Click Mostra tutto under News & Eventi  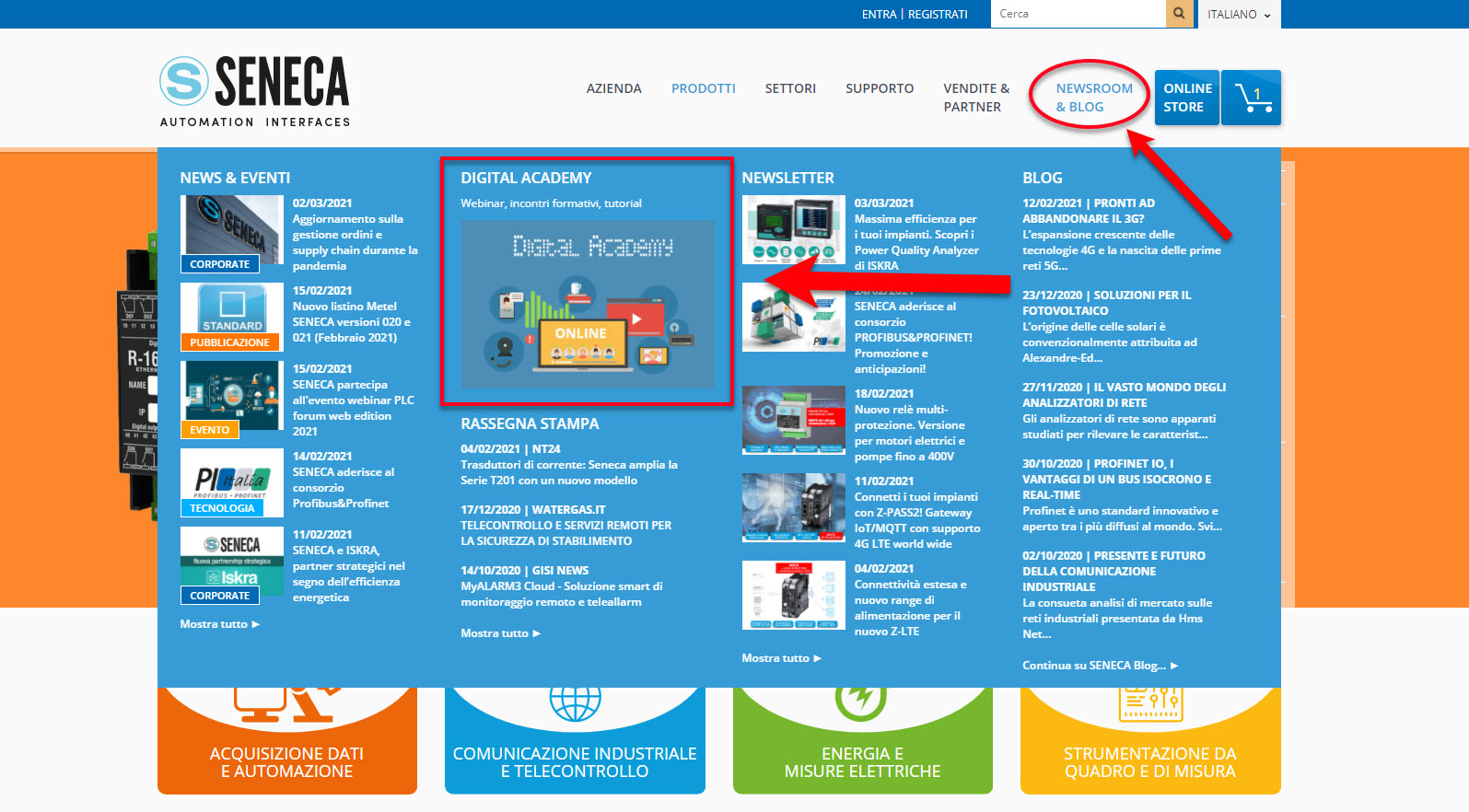point(220,624)
